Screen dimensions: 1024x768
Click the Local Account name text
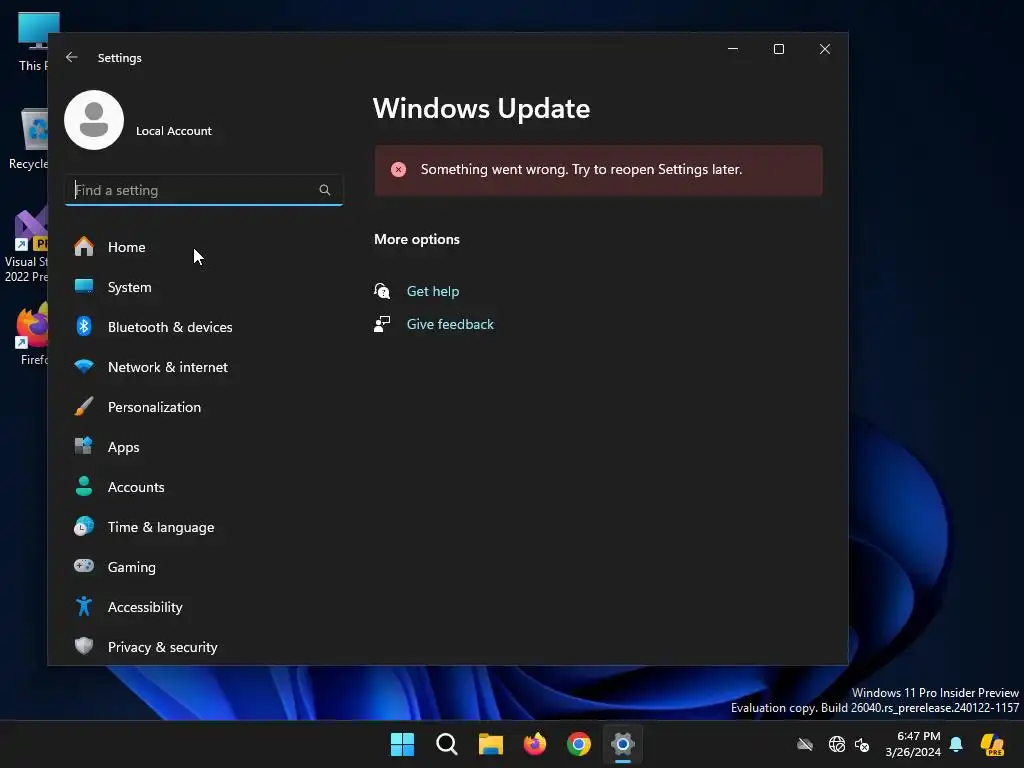pyautogui.click(x=174, y=131)
